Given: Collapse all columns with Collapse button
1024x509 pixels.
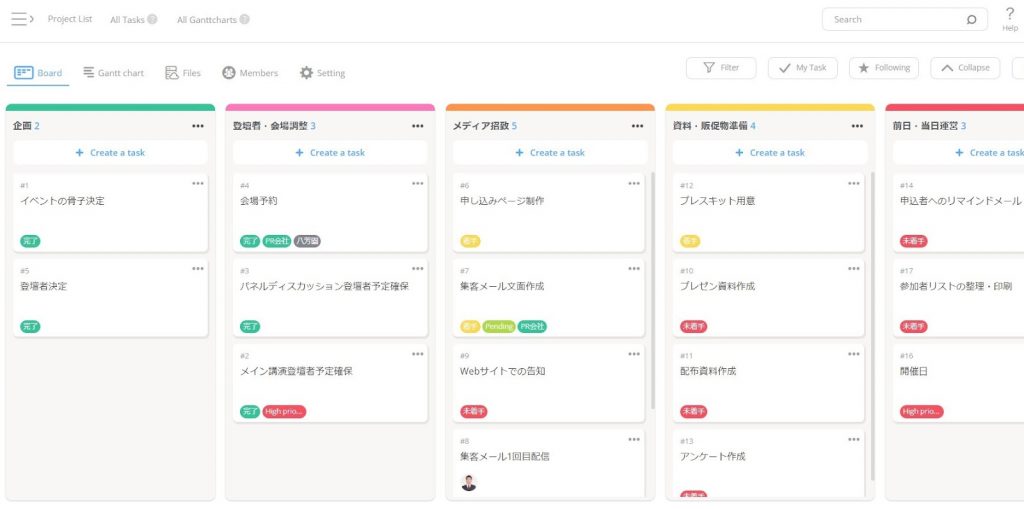Looking at the screenshot, I should (x=964, y=68).
